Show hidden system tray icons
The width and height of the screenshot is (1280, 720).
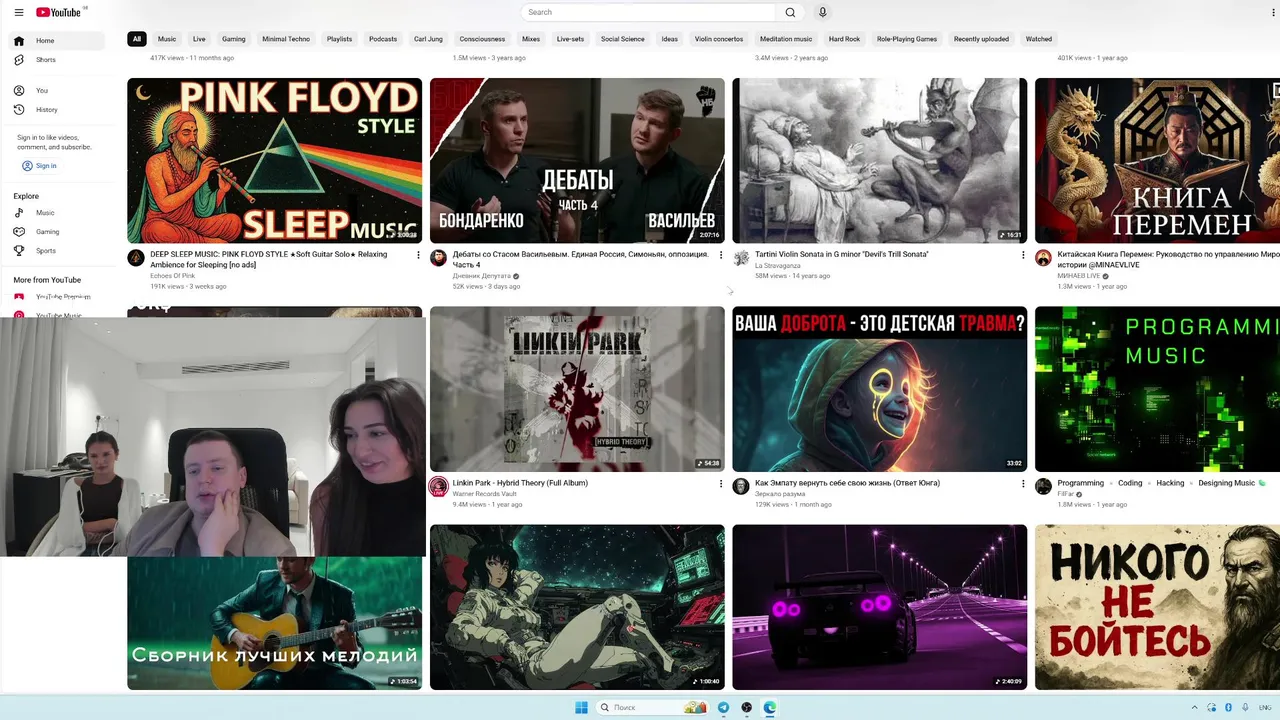[x=1196, y=707]
